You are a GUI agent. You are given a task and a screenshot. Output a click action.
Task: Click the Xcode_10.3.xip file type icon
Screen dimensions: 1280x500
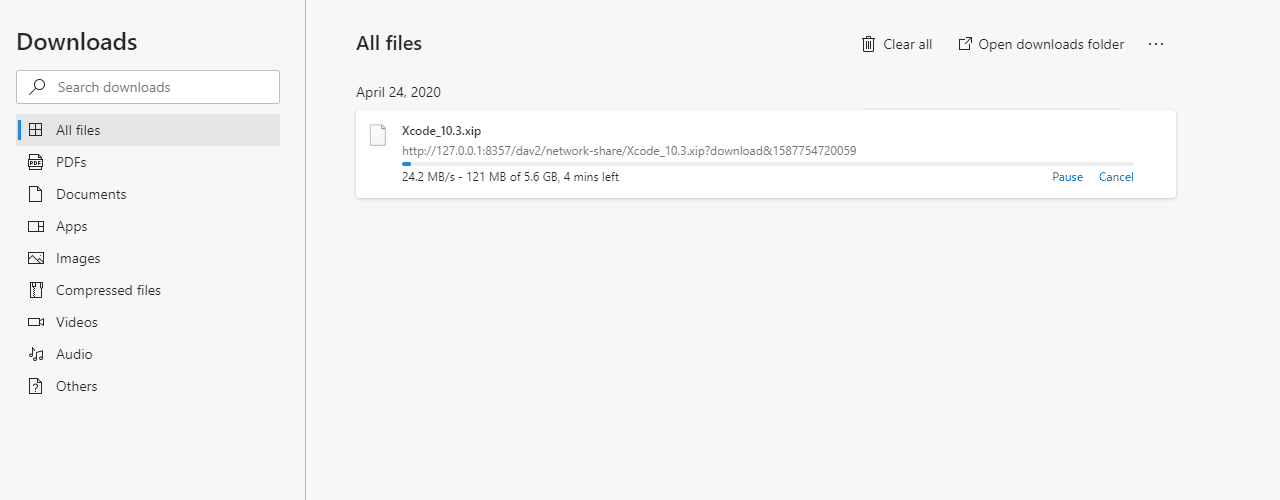point(377,135)
